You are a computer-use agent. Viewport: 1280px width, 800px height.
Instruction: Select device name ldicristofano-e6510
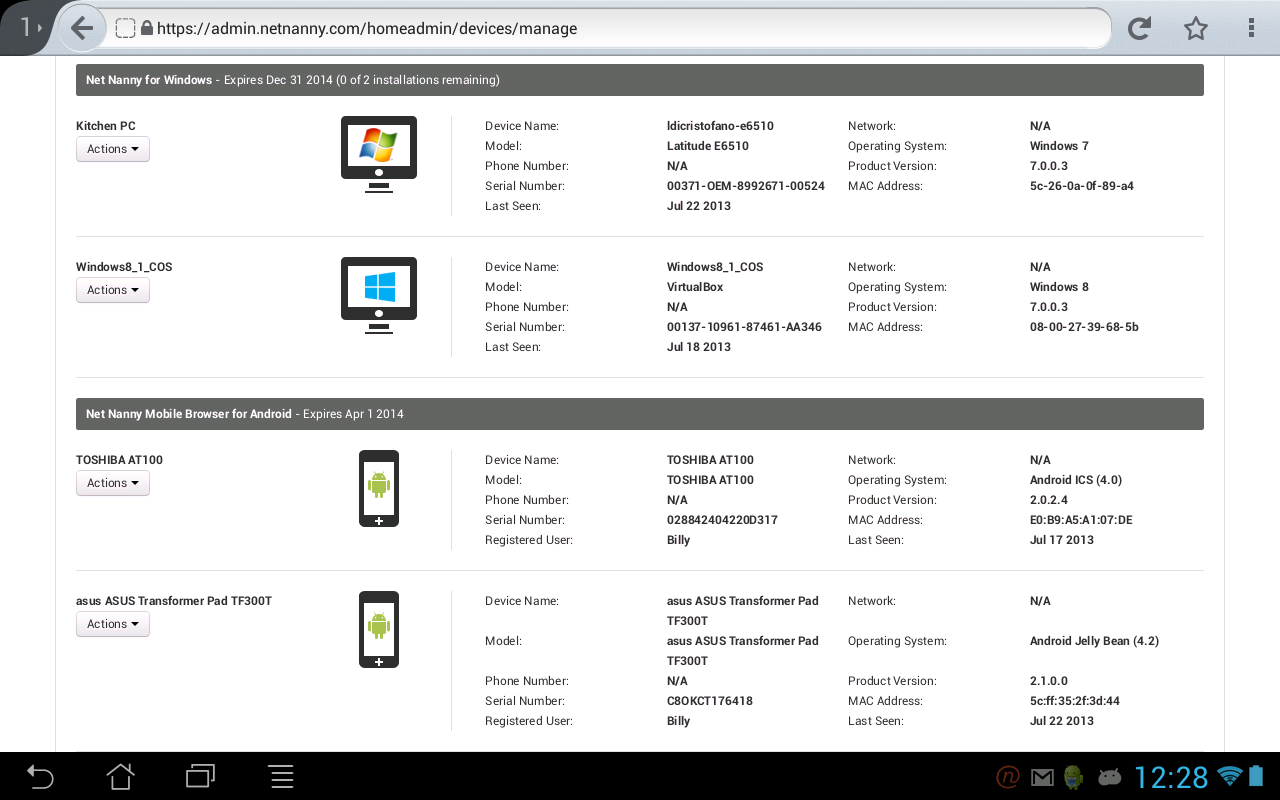click(720, 126)
